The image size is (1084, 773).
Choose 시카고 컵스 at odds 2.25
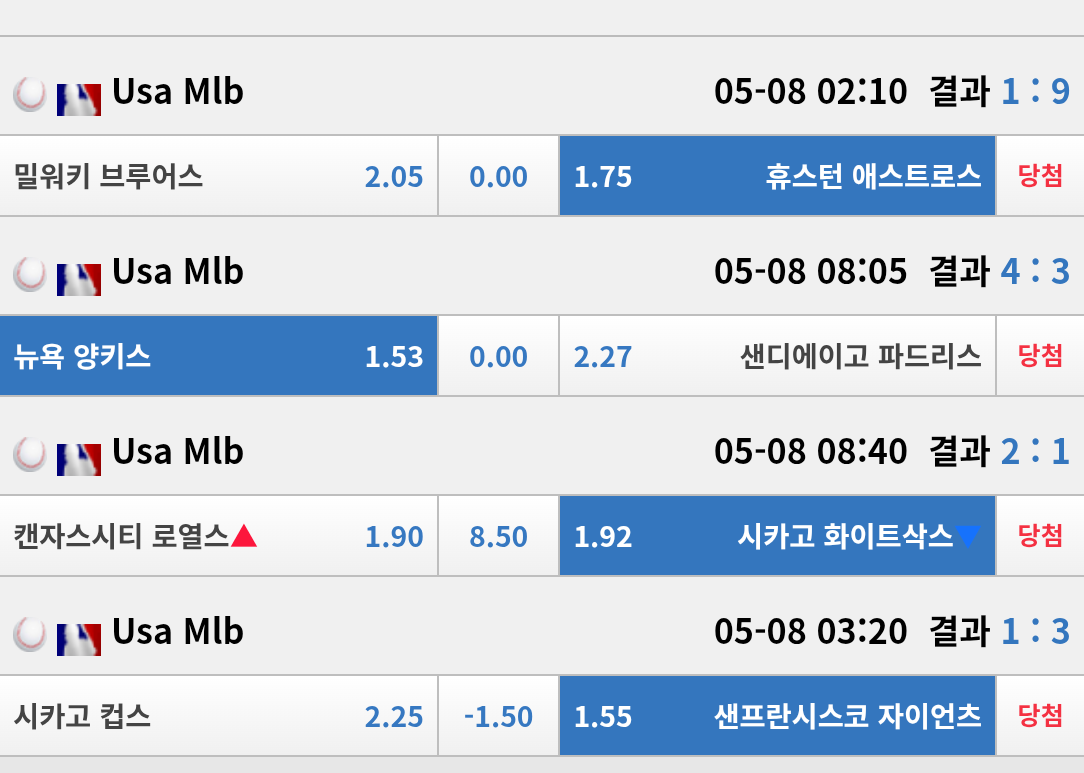point(218,717)
